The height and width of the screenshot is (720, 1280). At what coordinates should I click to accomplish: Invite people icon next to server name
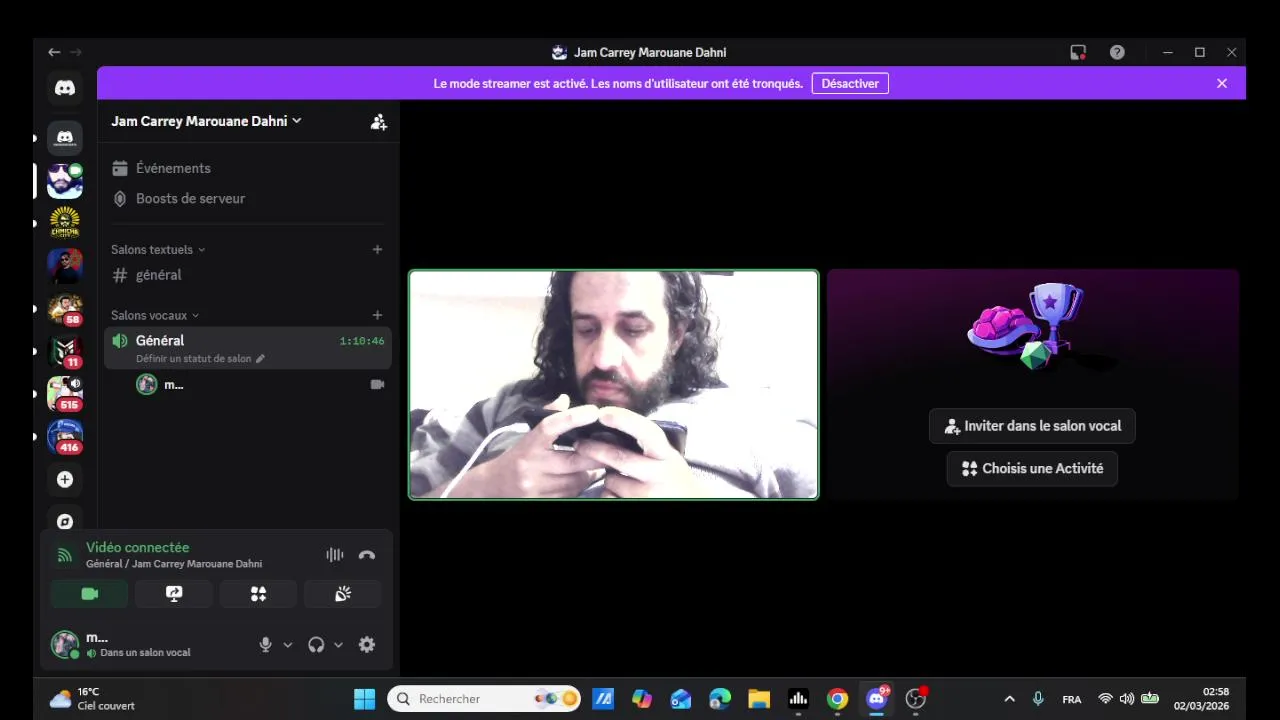click(378, 122)
